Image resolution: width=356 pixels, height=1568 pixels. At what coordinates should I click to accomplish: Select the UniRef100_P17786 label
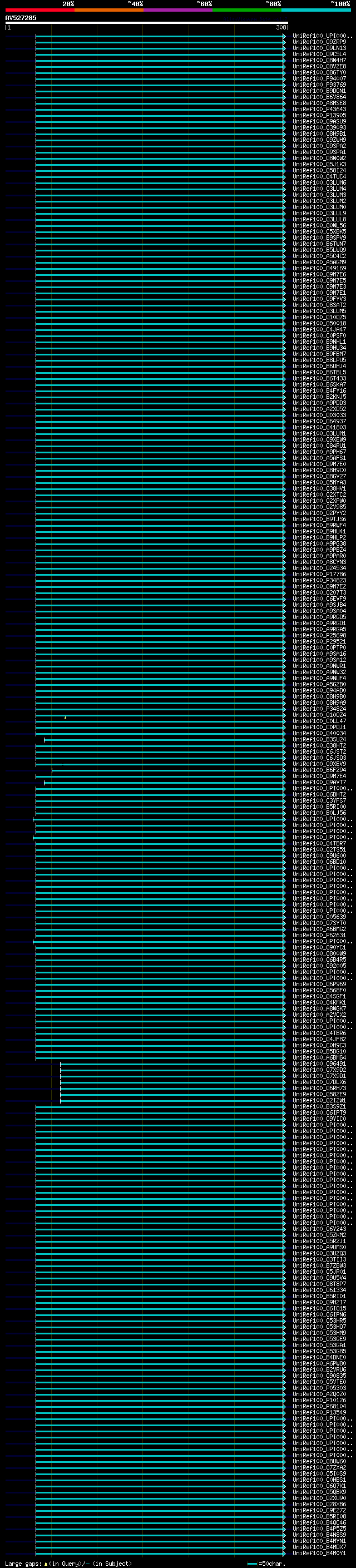[319, 574]
